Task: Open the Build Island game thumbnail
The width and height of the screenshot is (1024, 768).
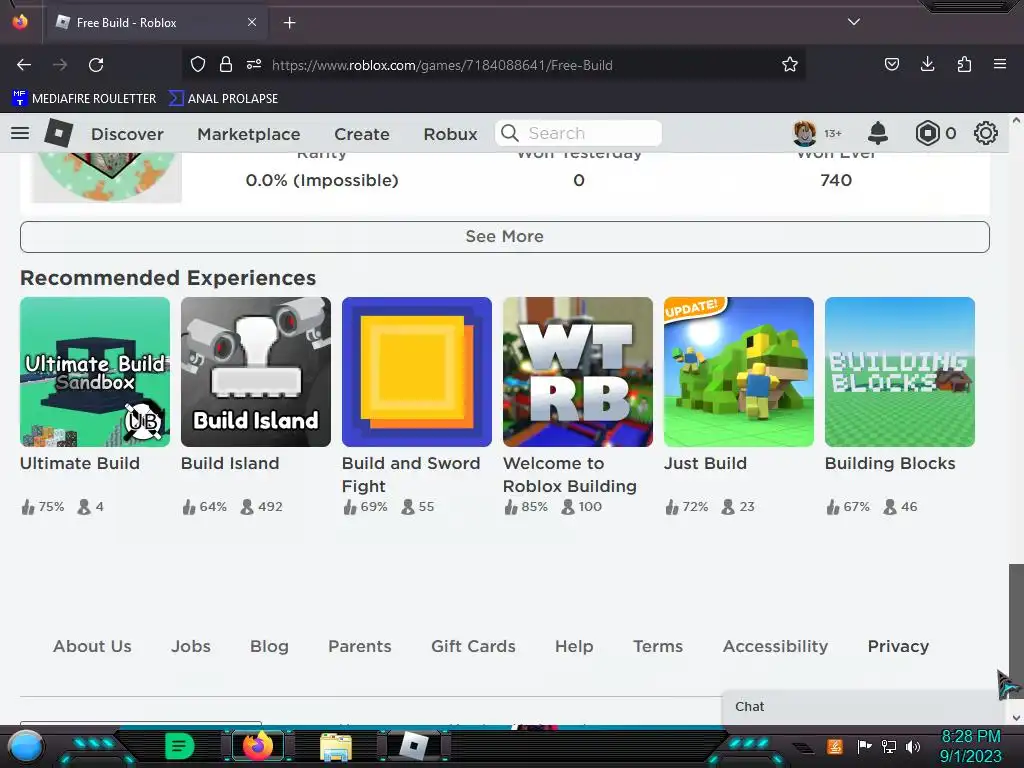Action: click(x=256, y=372)
